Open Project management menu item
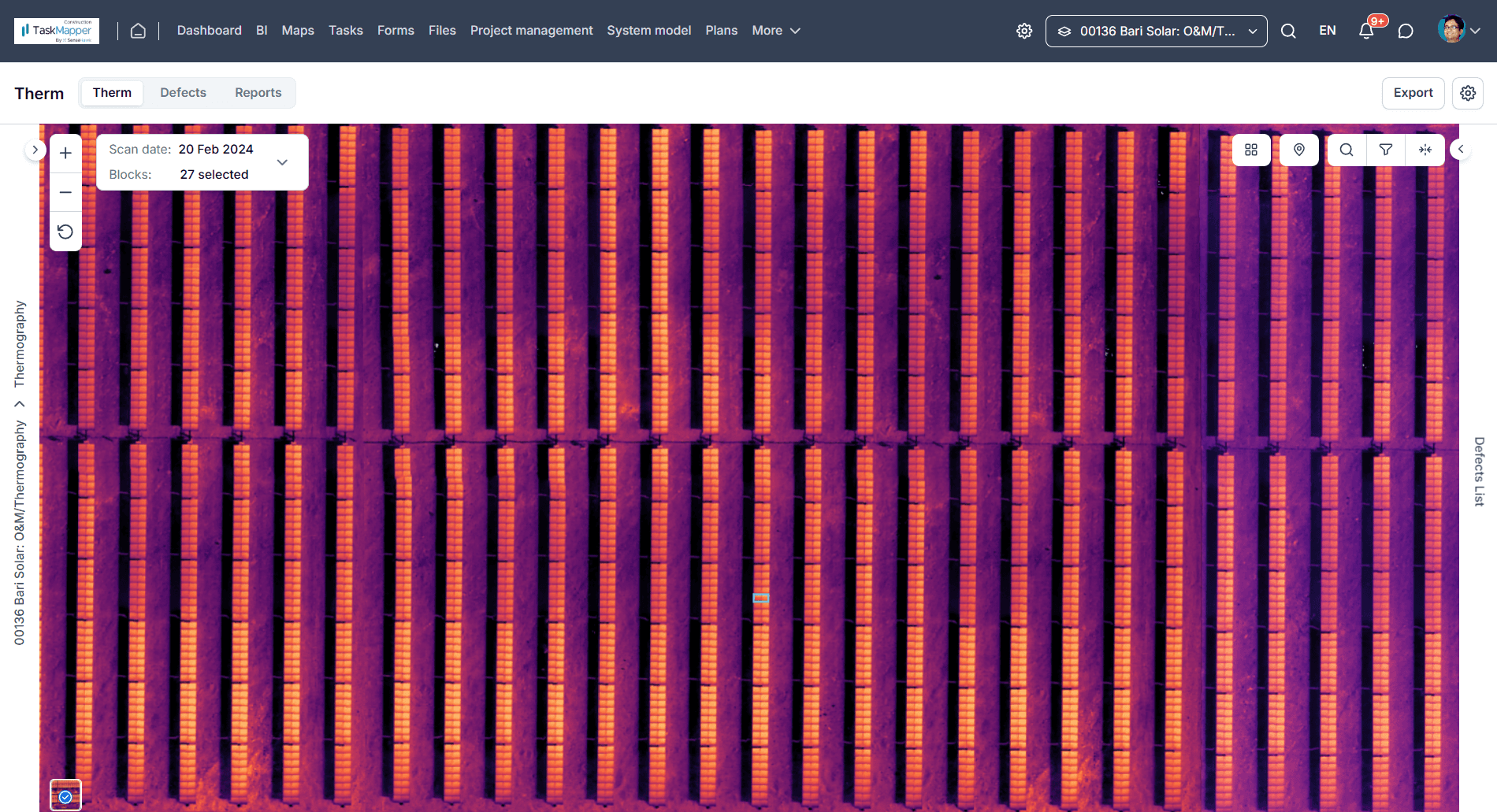Screen dimensions: 1497x812 point(532,31)
